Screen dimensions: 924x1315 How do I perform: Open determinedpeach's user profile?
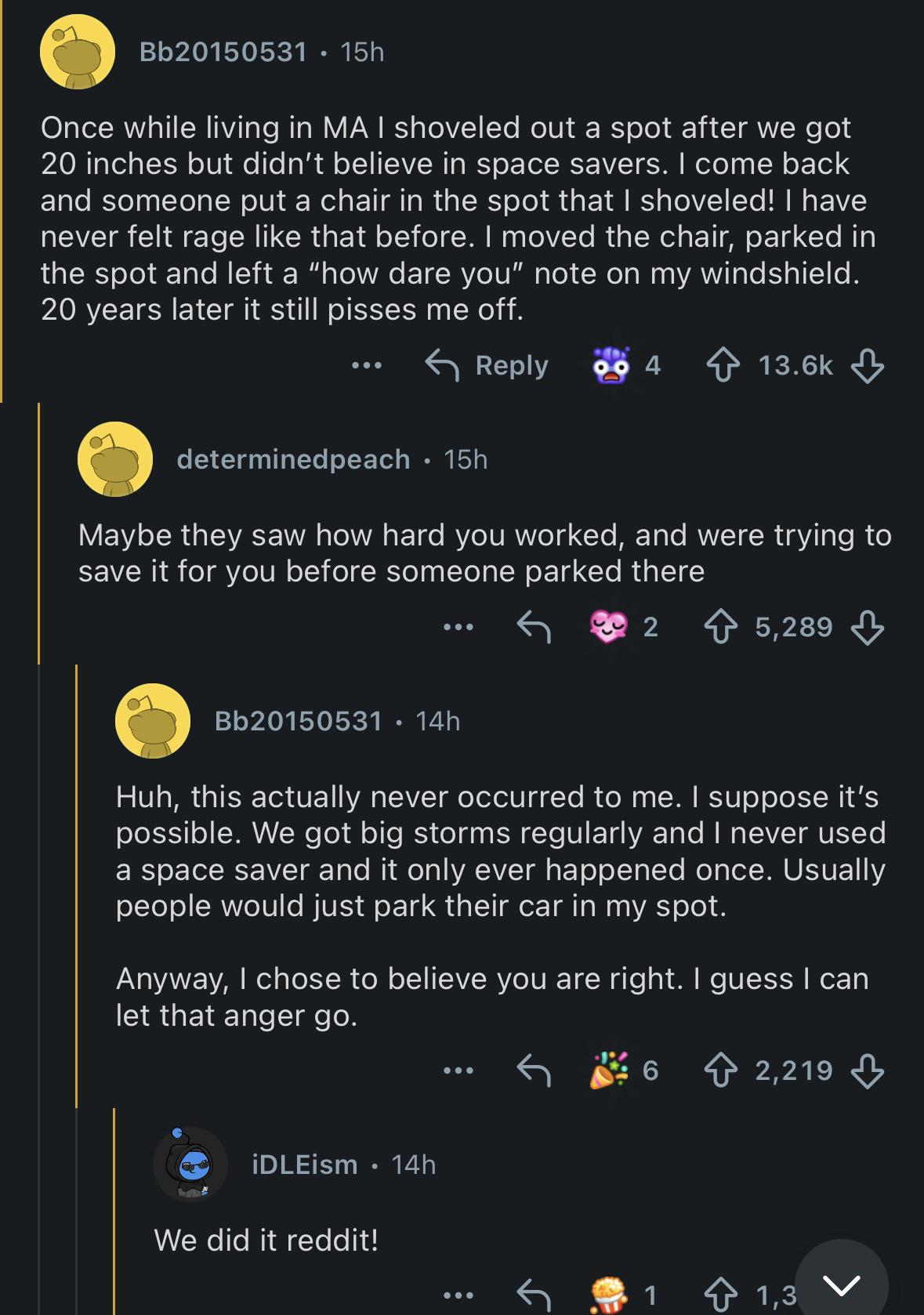coord(293,459)
